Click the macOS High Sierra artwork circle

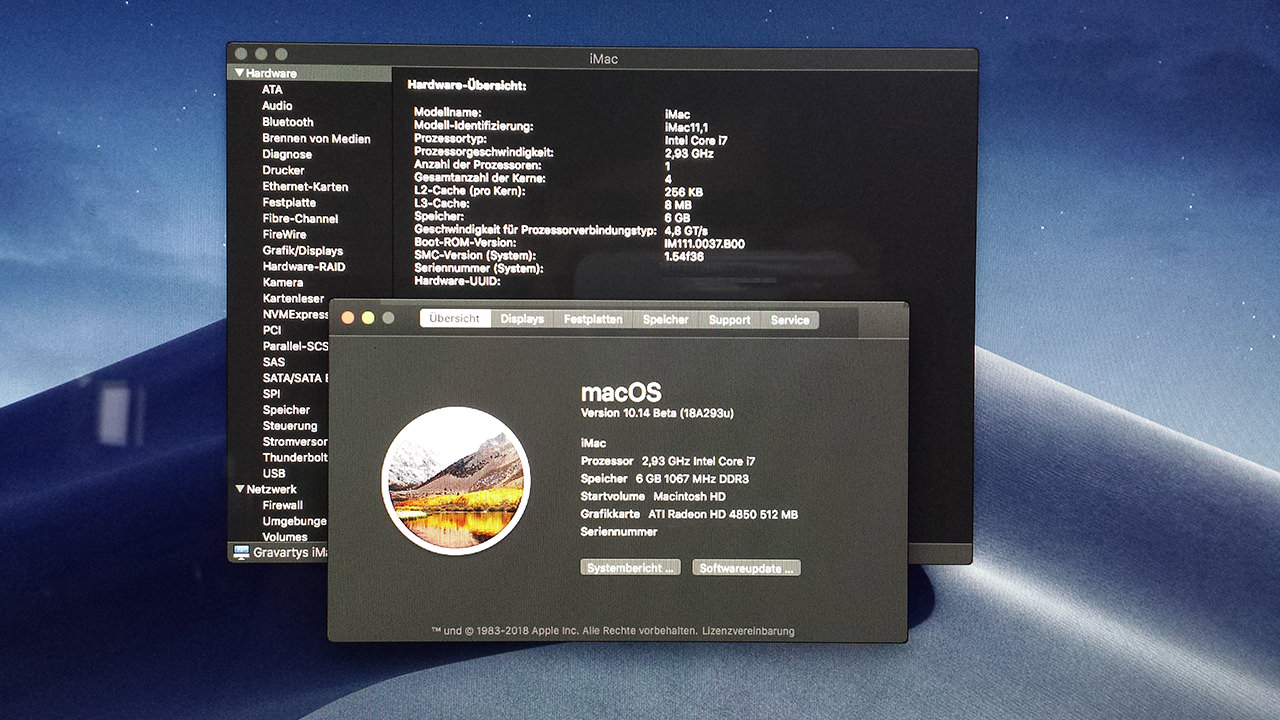456,481
